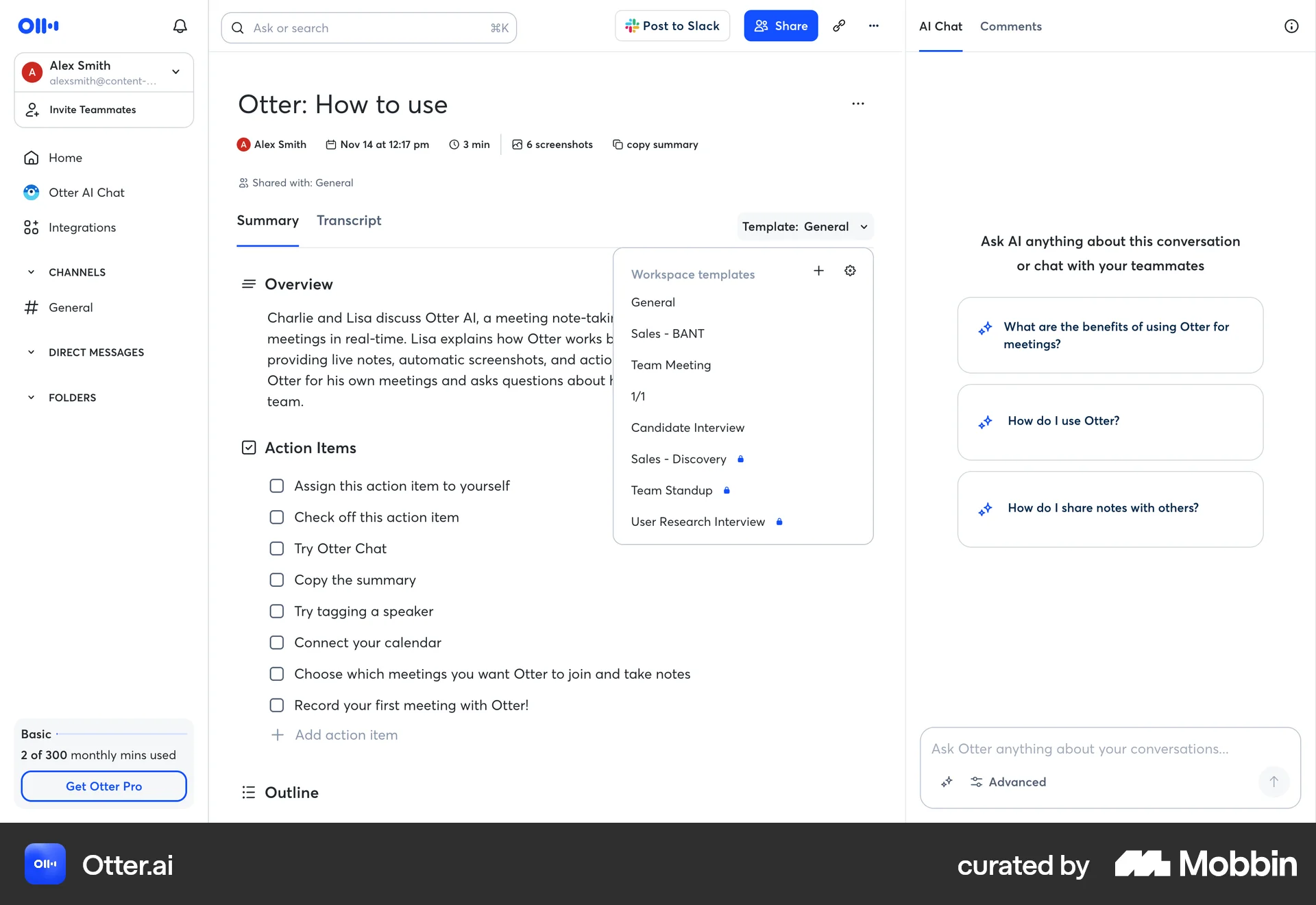Image resolution: width=1316 pixels, height=905 pixels.
Task: Check 'Try tagging a speaker'
Action: coord(277,612)
